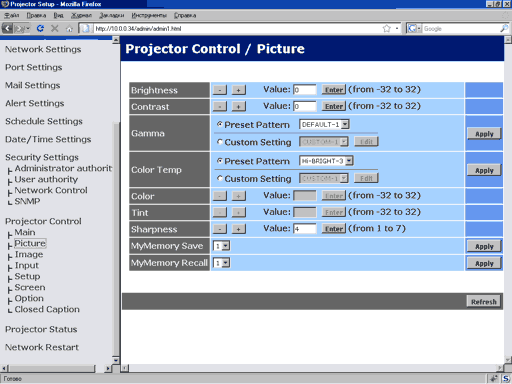512x384 pixels.
Task: Open the Правка menu
Action: point(36,15)
